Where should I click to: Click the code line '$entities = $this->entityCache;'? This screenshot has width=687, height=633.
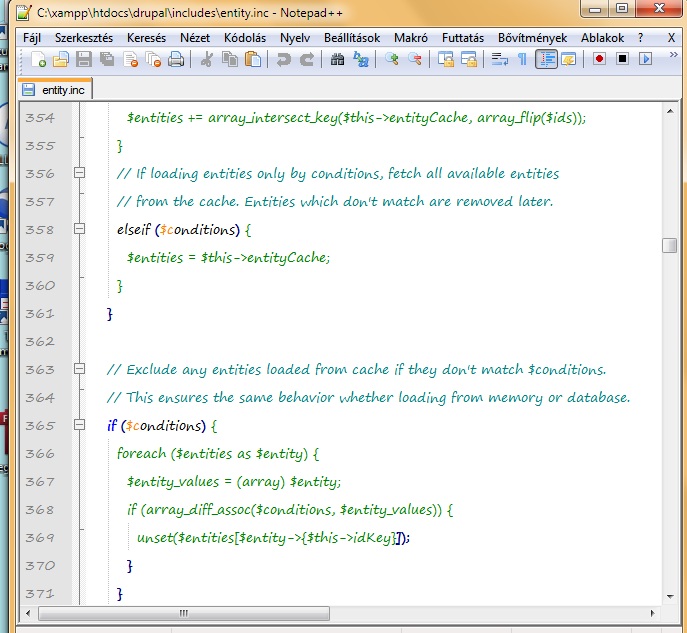(x=228, y=258)
